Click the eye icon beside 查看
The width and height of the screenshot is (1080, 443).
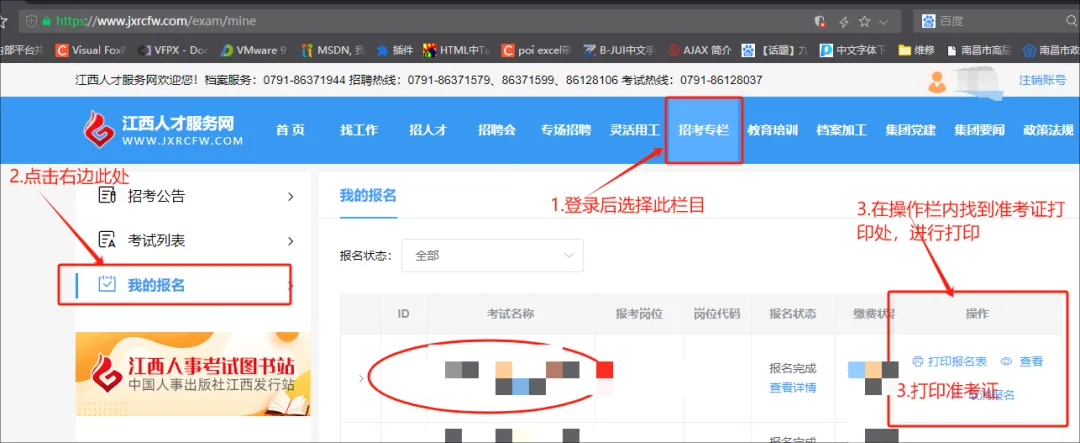pyautogui.click(x=1006, y=361)
